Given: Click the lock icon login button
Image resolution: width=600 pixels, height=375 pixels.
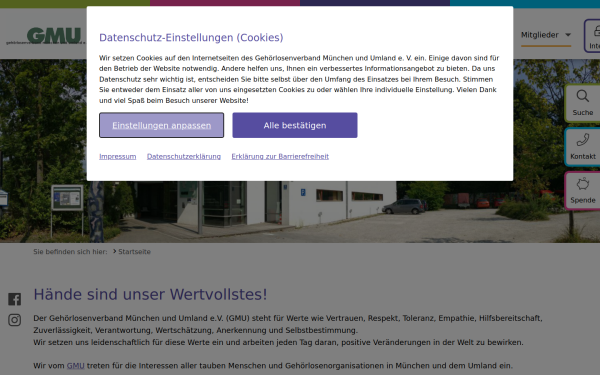Looking at the screenshot, I should 592,36.
